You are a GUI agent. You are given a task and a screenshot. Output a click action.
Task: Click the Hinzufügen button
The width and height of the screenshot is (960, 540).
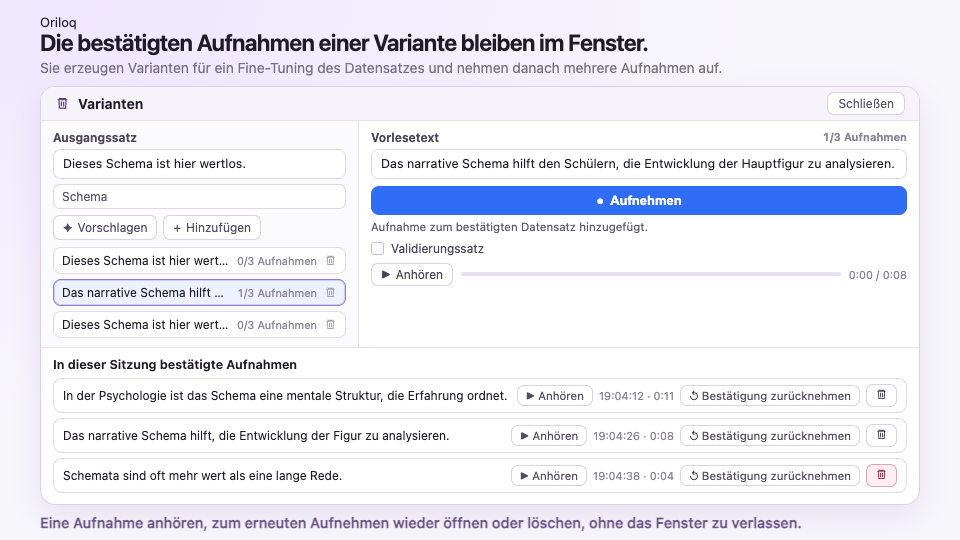[212, 228]
